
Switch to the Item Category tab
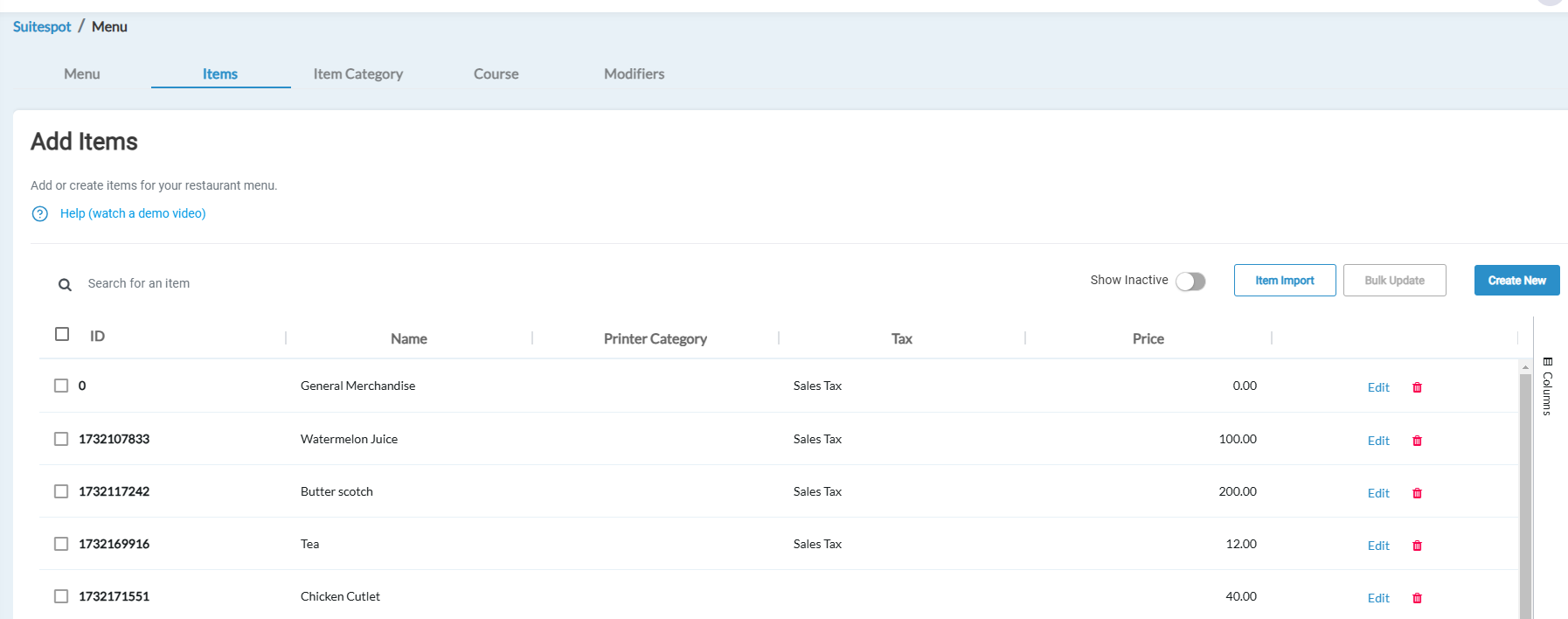tap(357, 74)
